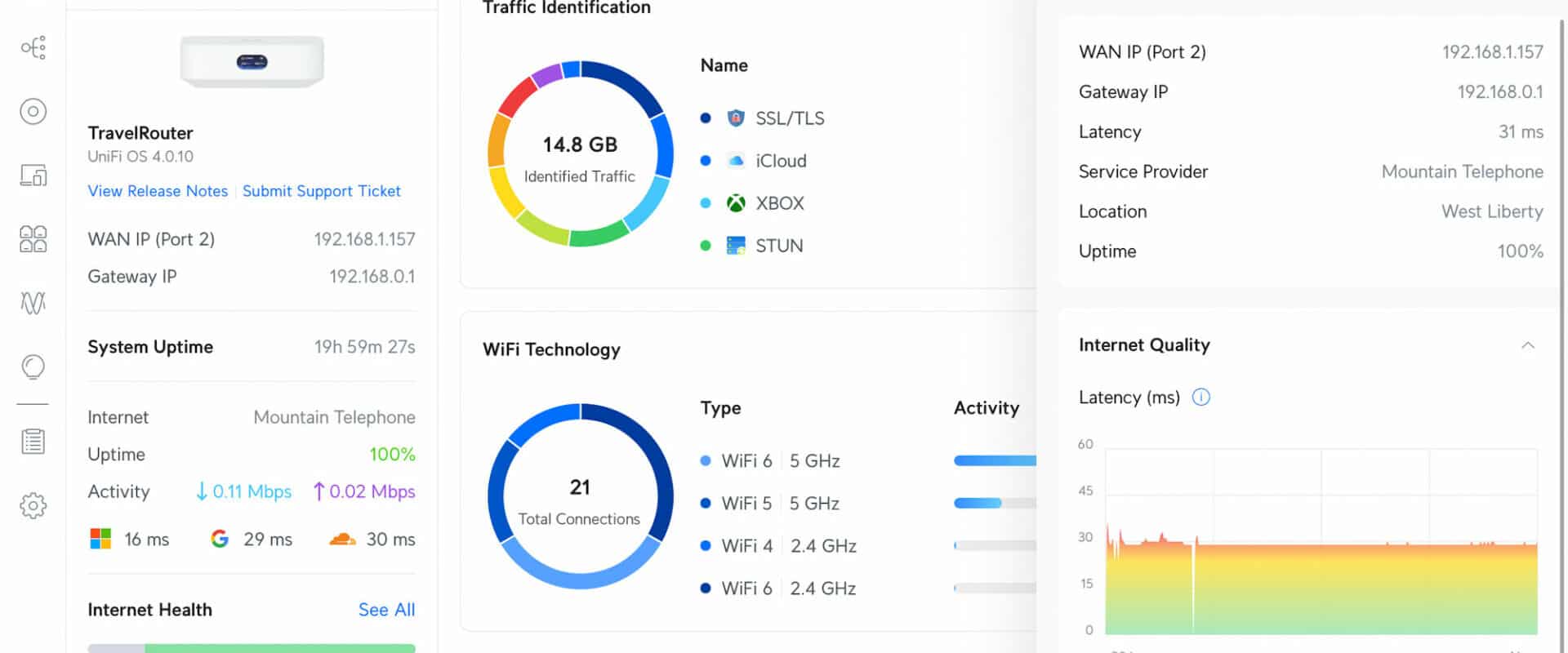Select the SSL/TLS traffic entry
The height and width of the screenshot is (653, 1568).
point(763,118)
